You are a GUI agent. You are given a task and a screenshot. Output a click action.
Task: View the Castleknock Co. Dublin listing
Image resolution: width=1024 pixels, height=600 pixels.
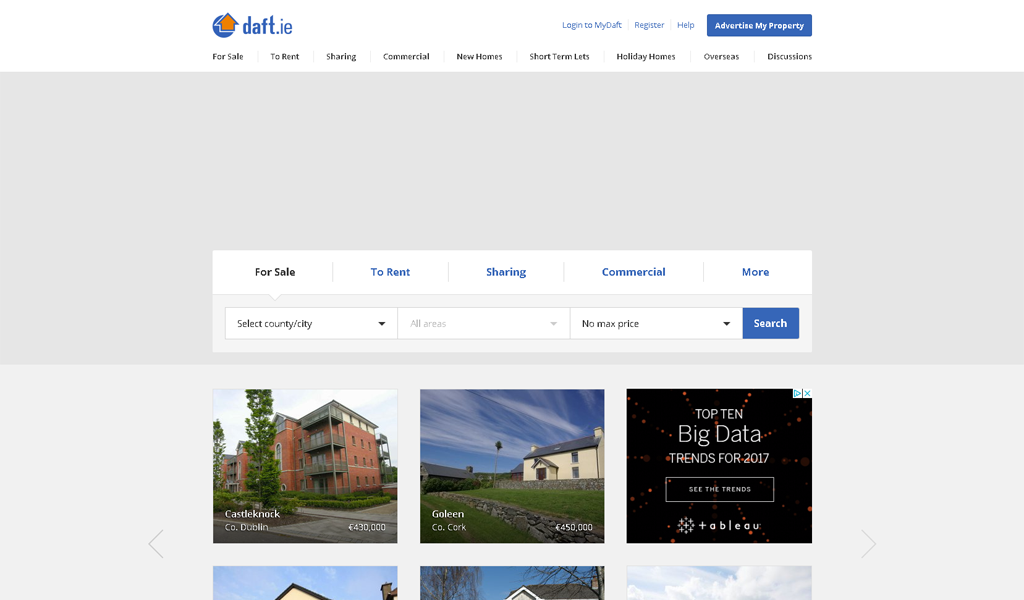[305, 466]
